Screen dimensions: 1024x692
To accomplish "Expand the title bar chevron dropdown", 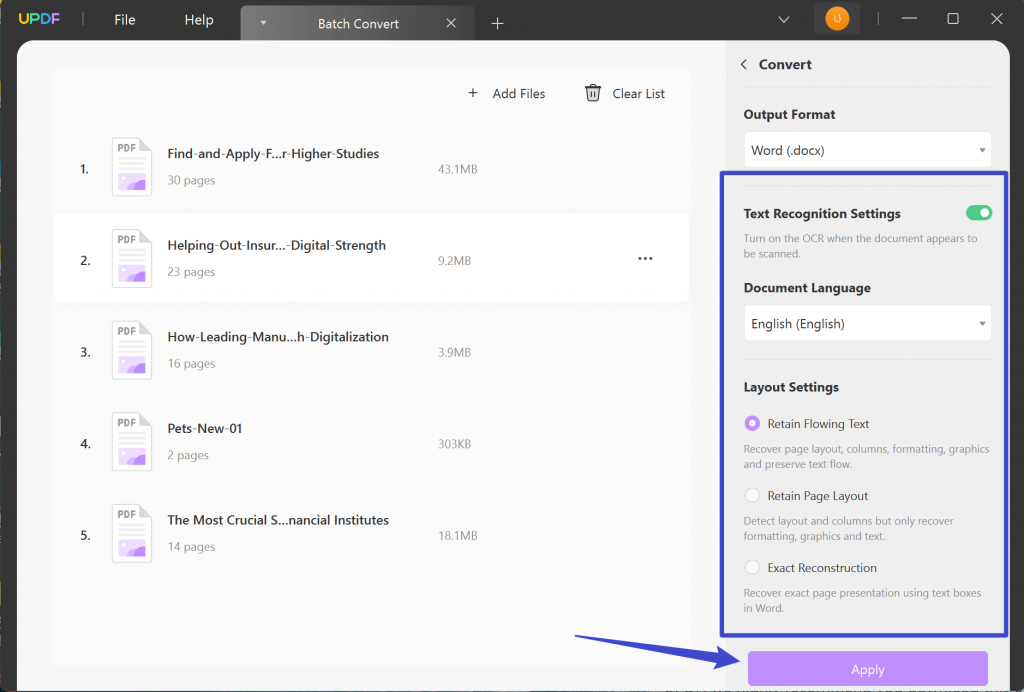I will click(x=783, y=18).
